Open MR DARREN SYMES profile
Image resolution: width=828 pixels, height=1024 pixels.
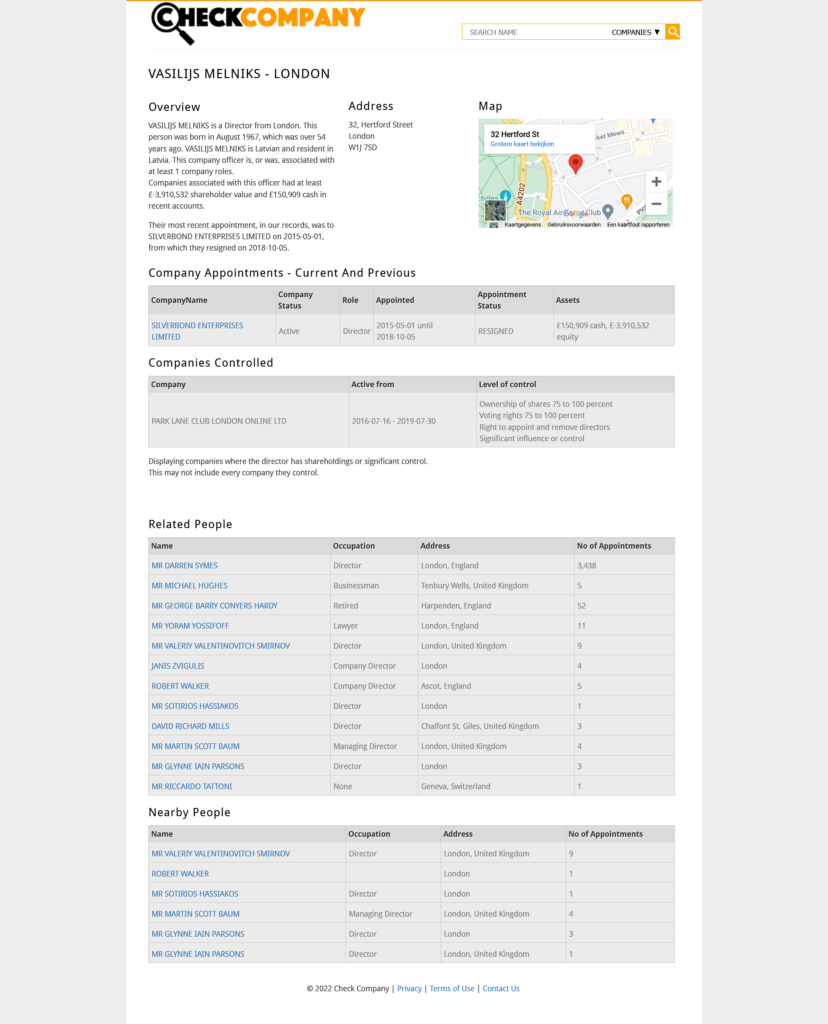(185, 566)
